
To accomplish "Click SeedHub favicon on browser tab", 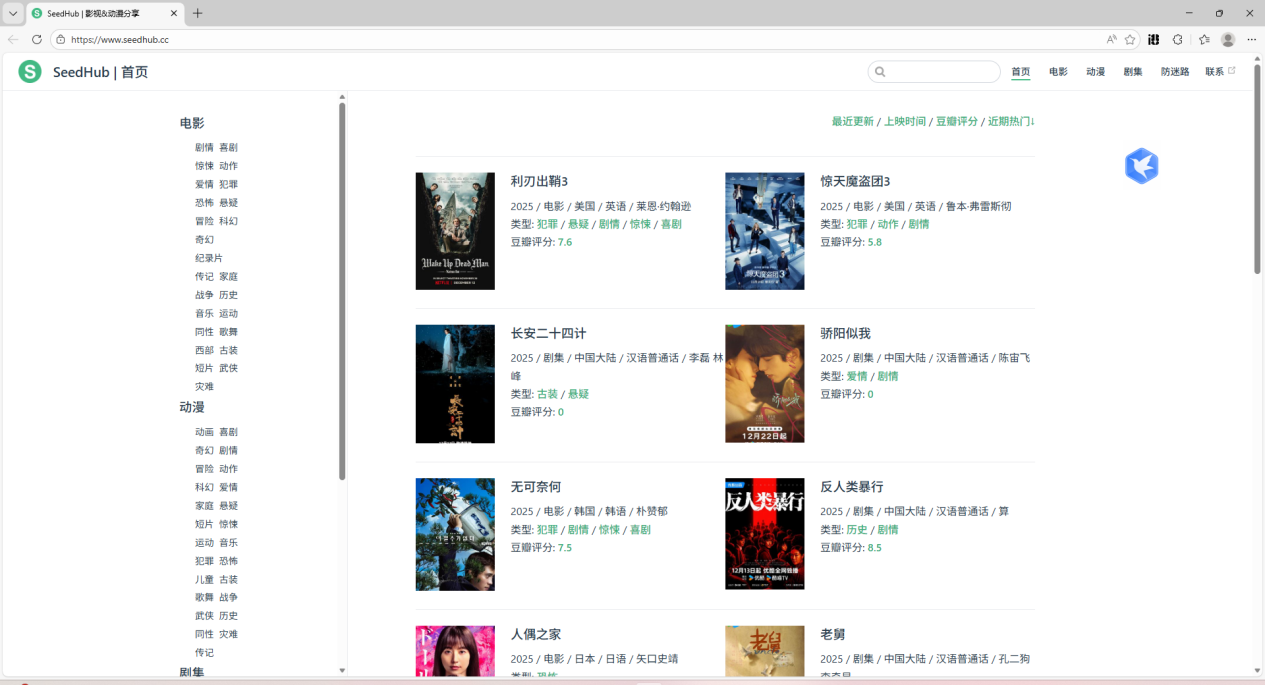I will [37, 13].
